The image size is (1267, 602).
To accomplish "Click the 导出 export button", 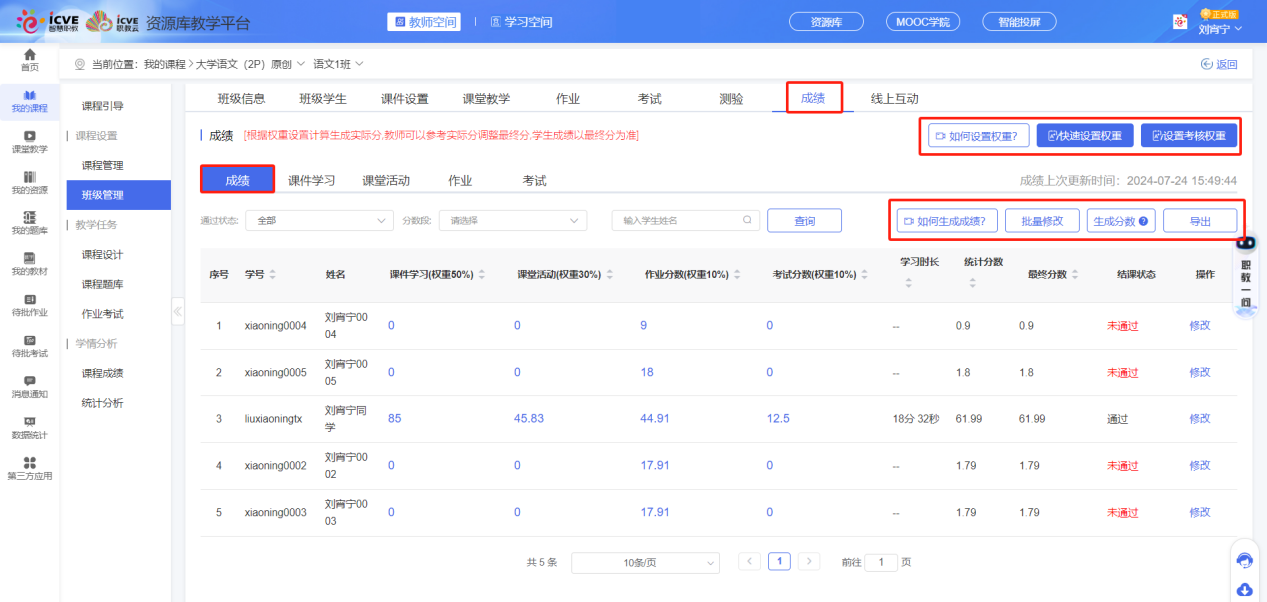I will [x=1200, y=221].
